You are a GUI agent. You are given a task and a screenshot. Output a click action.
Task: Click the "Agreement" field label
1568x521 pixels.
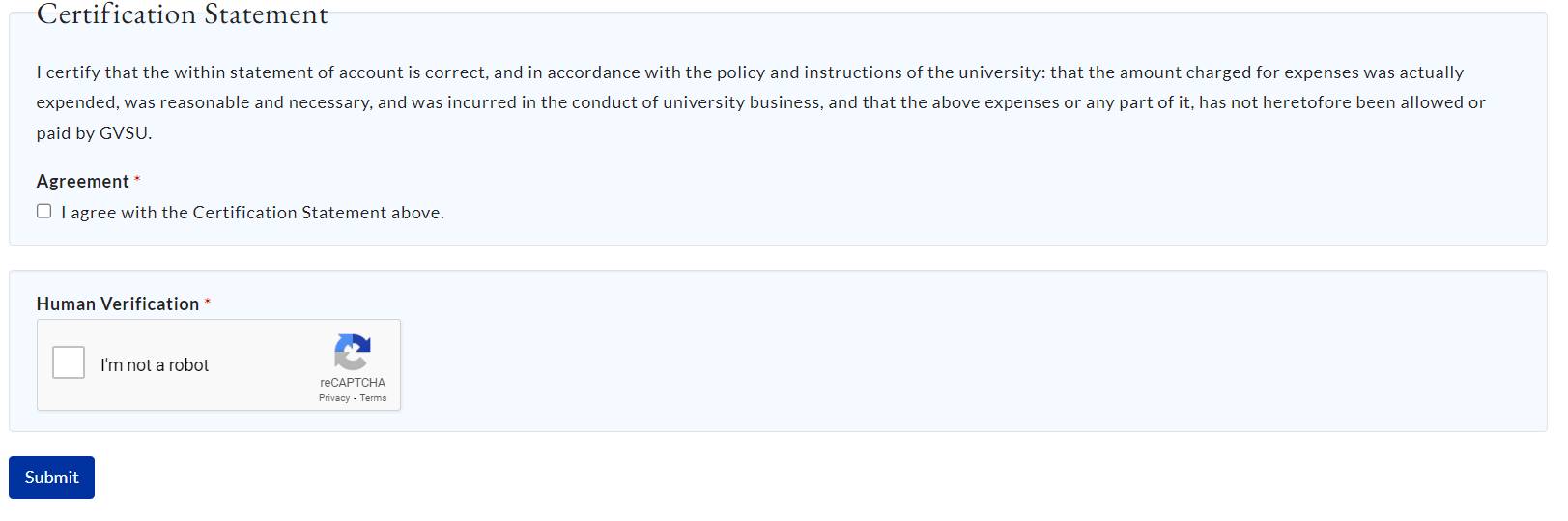tap(82, 182)
